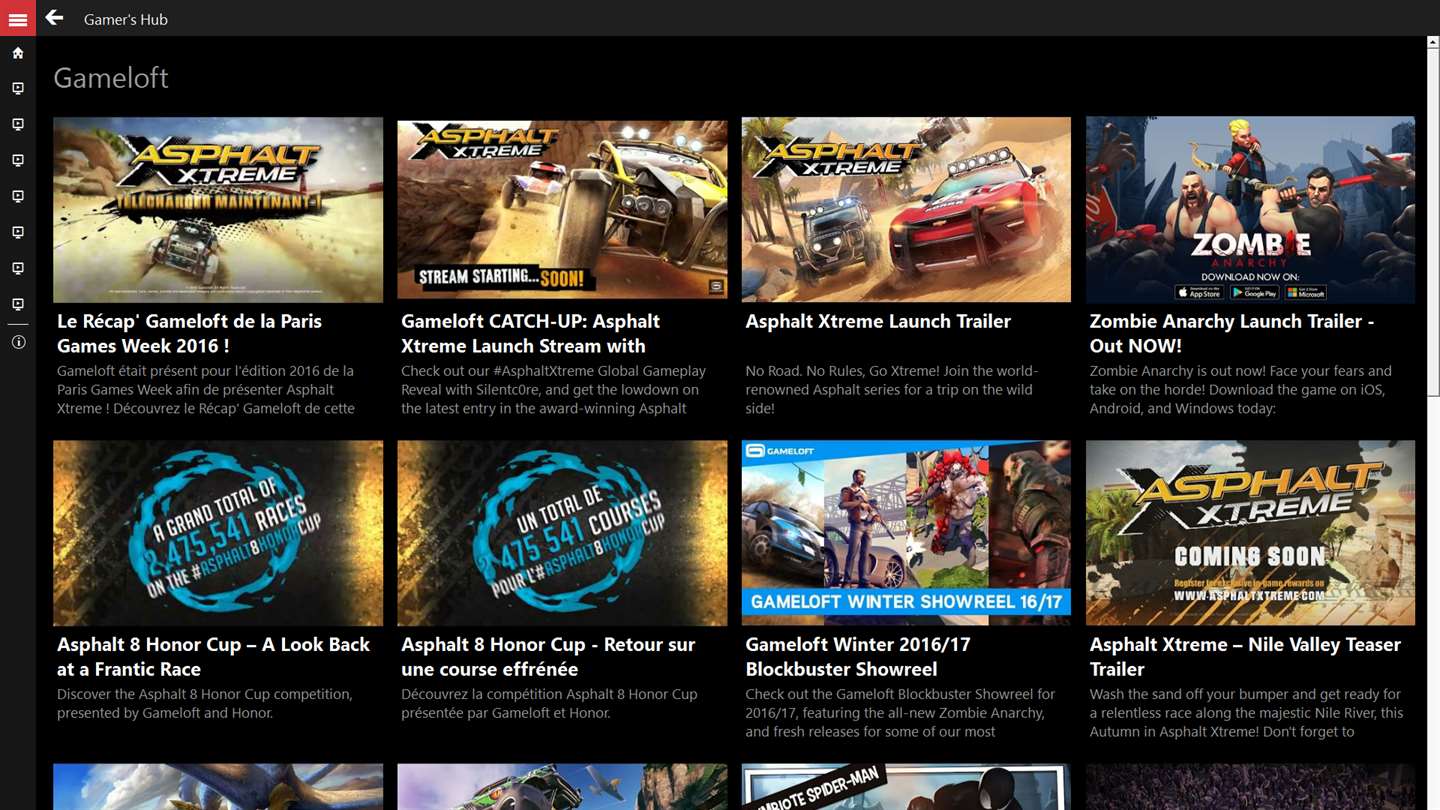Open the 'Un Total de Courses' thumbnail
Screen dimensions: 1440x810
pos(562,533)
